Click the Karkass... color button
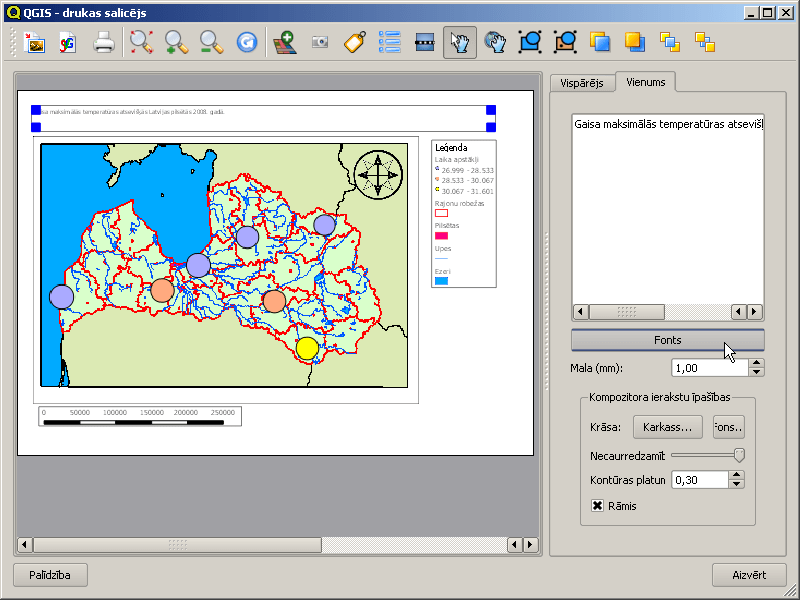This screenshot has width=800, height=600. (667, 427)
